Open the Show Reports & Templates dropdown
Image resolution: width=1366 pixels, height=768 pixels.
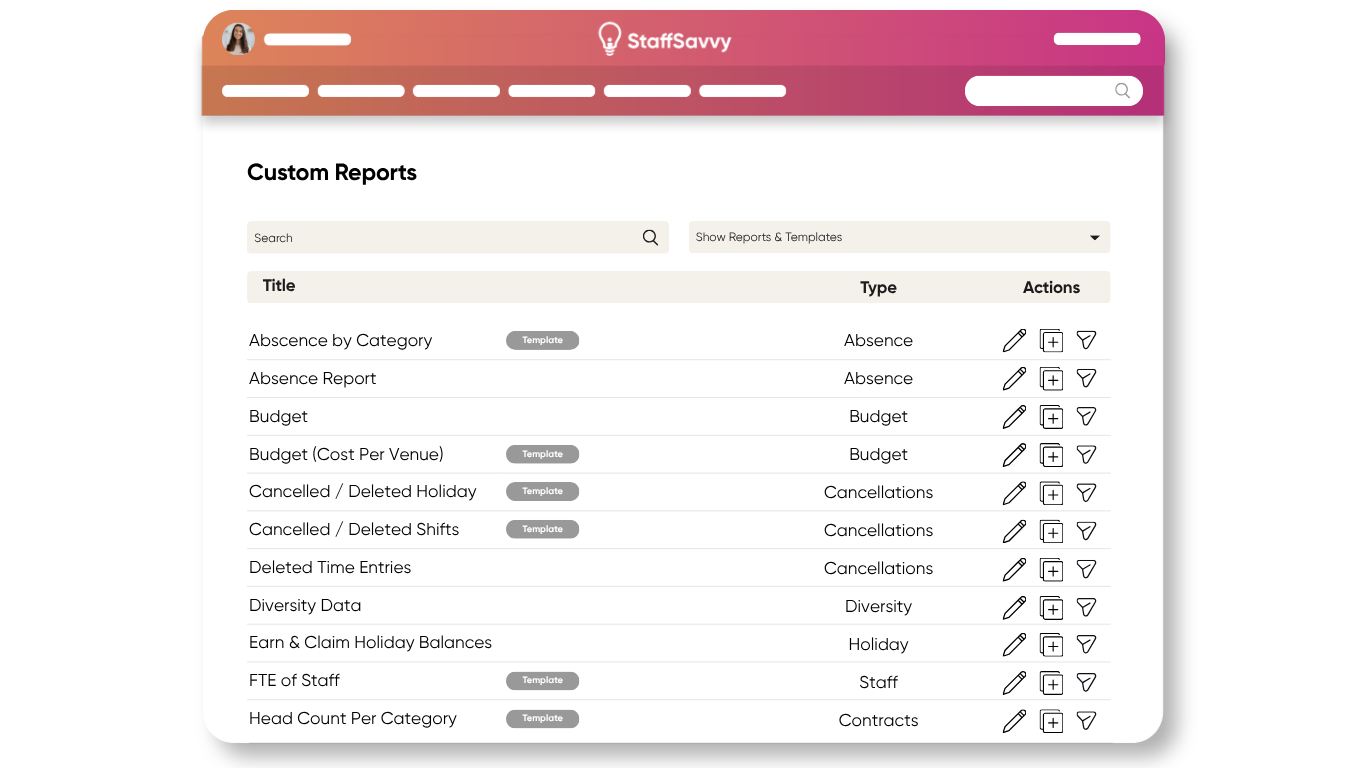click(899, 237)
